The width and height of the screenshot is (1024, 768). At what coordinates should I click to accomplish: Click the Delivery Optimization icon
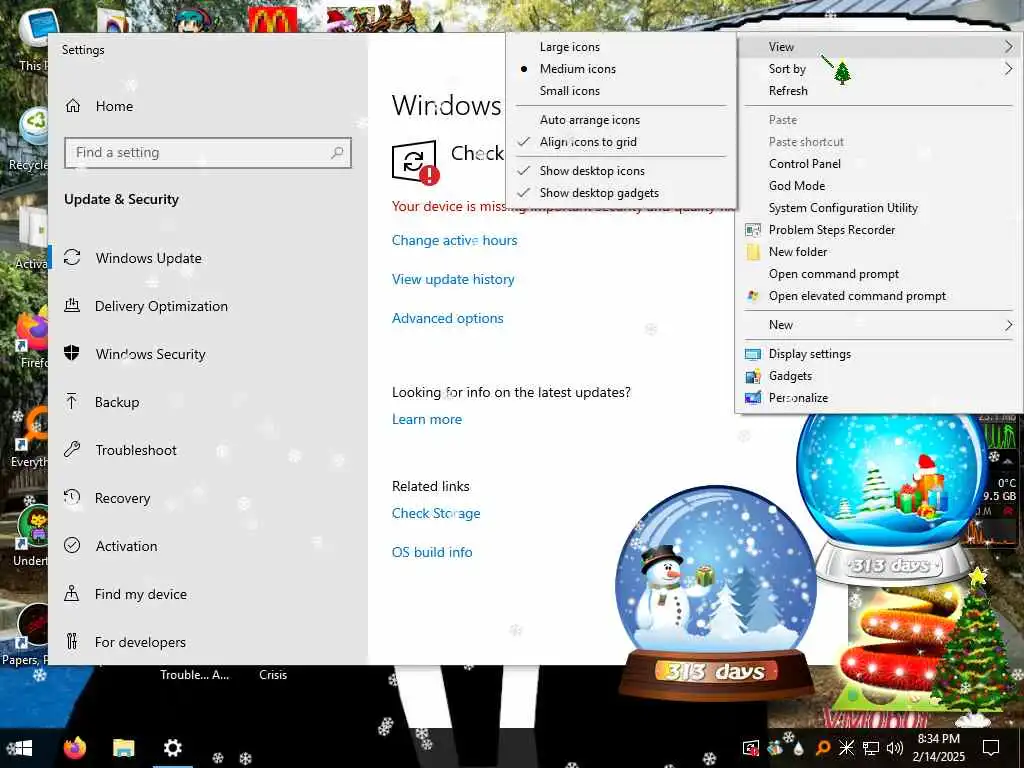[72, 305]
